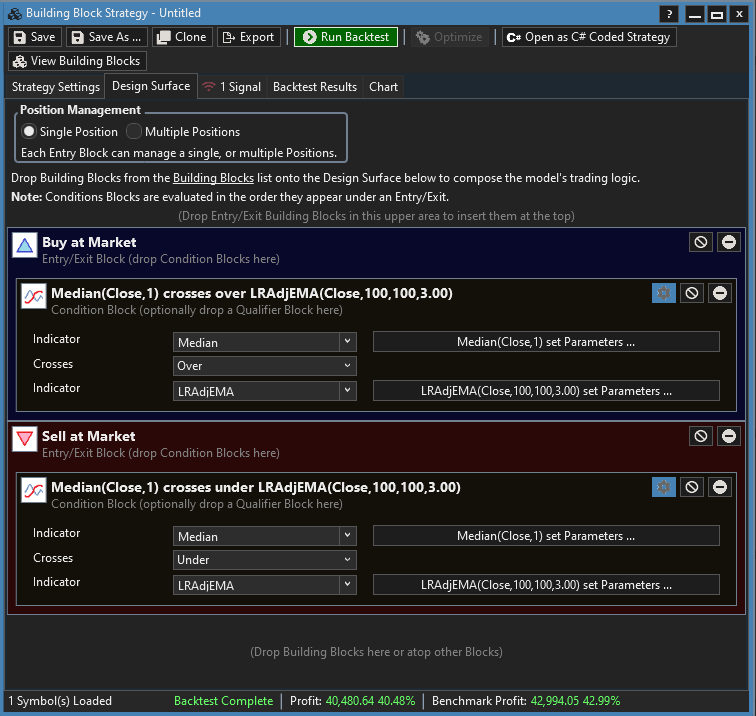Open the LRAdjEMA indicator dropdown in Sell block

[x=264, y=584]
